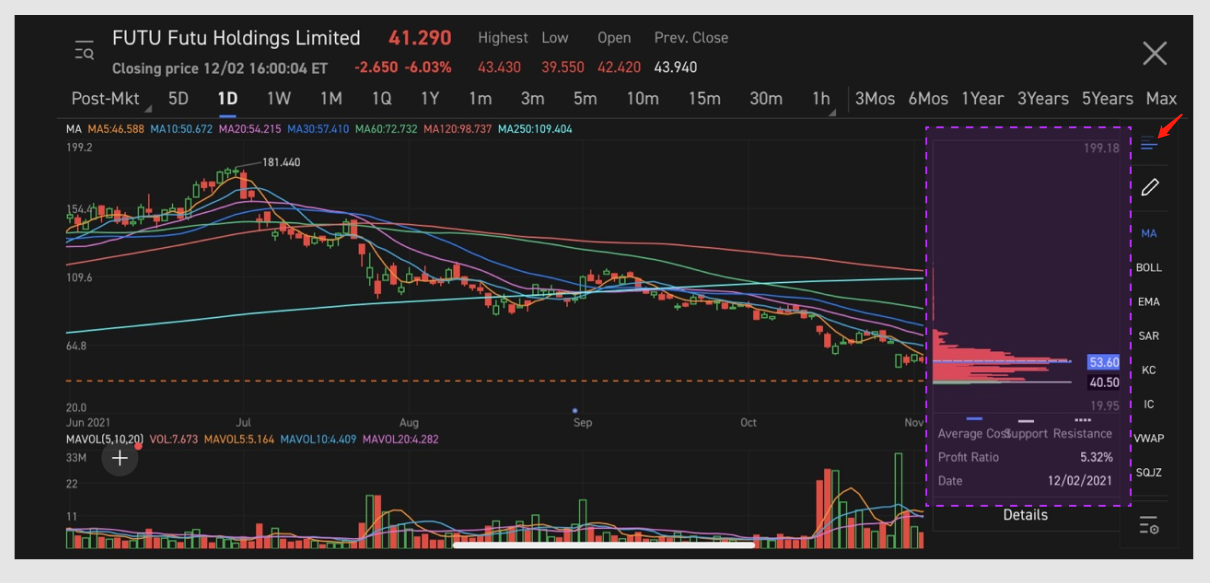
Task: Set chart range to 1Year
Action: click(x=983, y=99)
